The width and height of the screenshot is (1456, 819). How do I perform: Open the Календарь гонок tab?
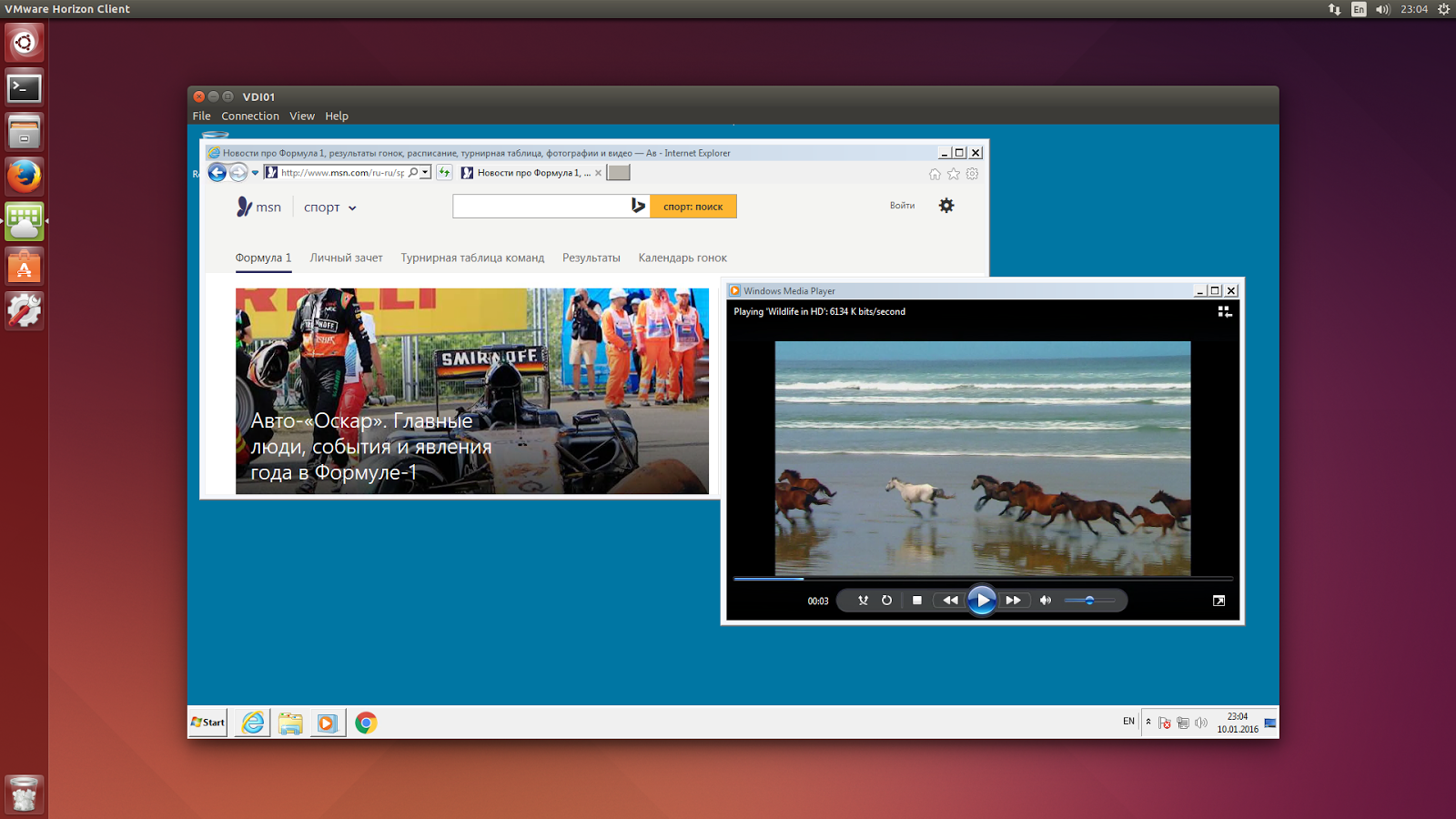[682, 258]
